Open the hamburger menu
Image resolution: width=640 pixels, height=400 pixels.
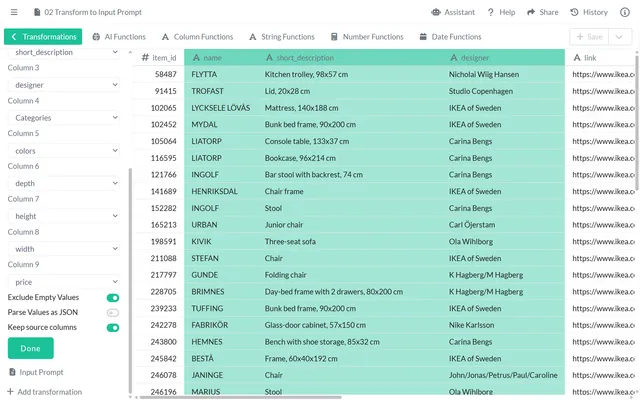[x=14, y=12]
